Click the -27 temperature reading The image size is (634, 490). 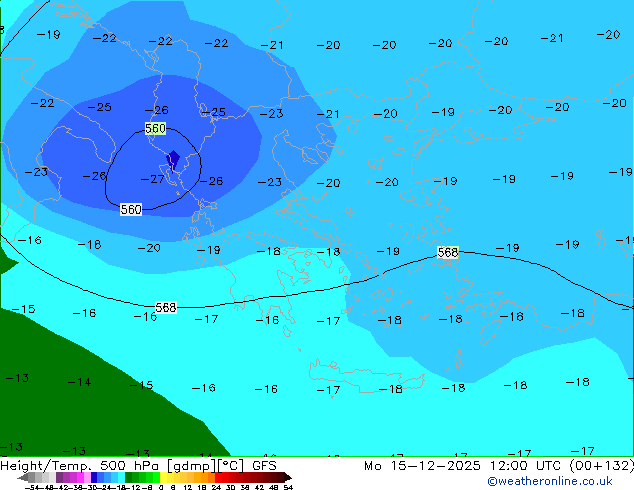(153, 179)
